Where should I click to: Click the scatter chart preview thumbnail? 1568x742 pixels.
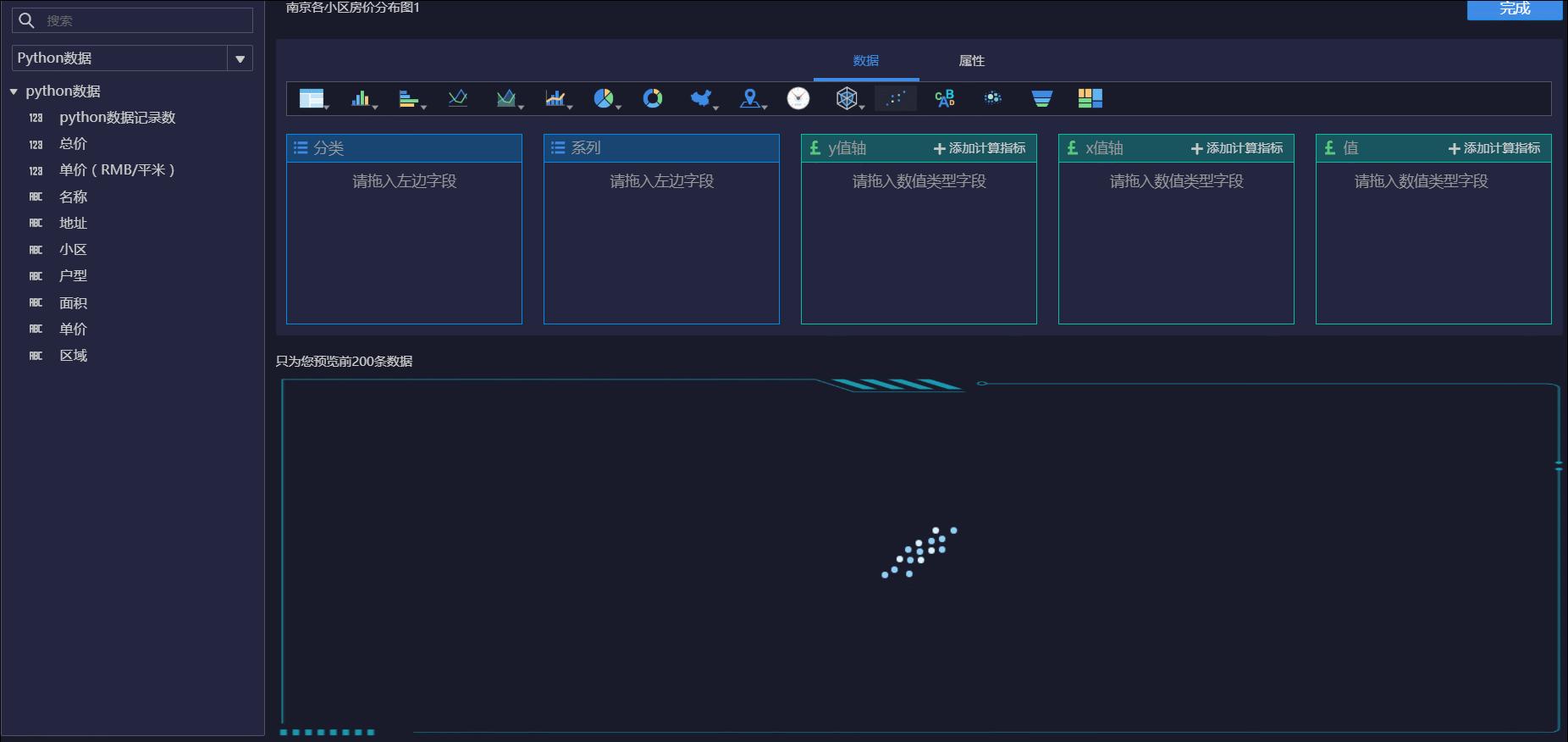coord(919,551)
